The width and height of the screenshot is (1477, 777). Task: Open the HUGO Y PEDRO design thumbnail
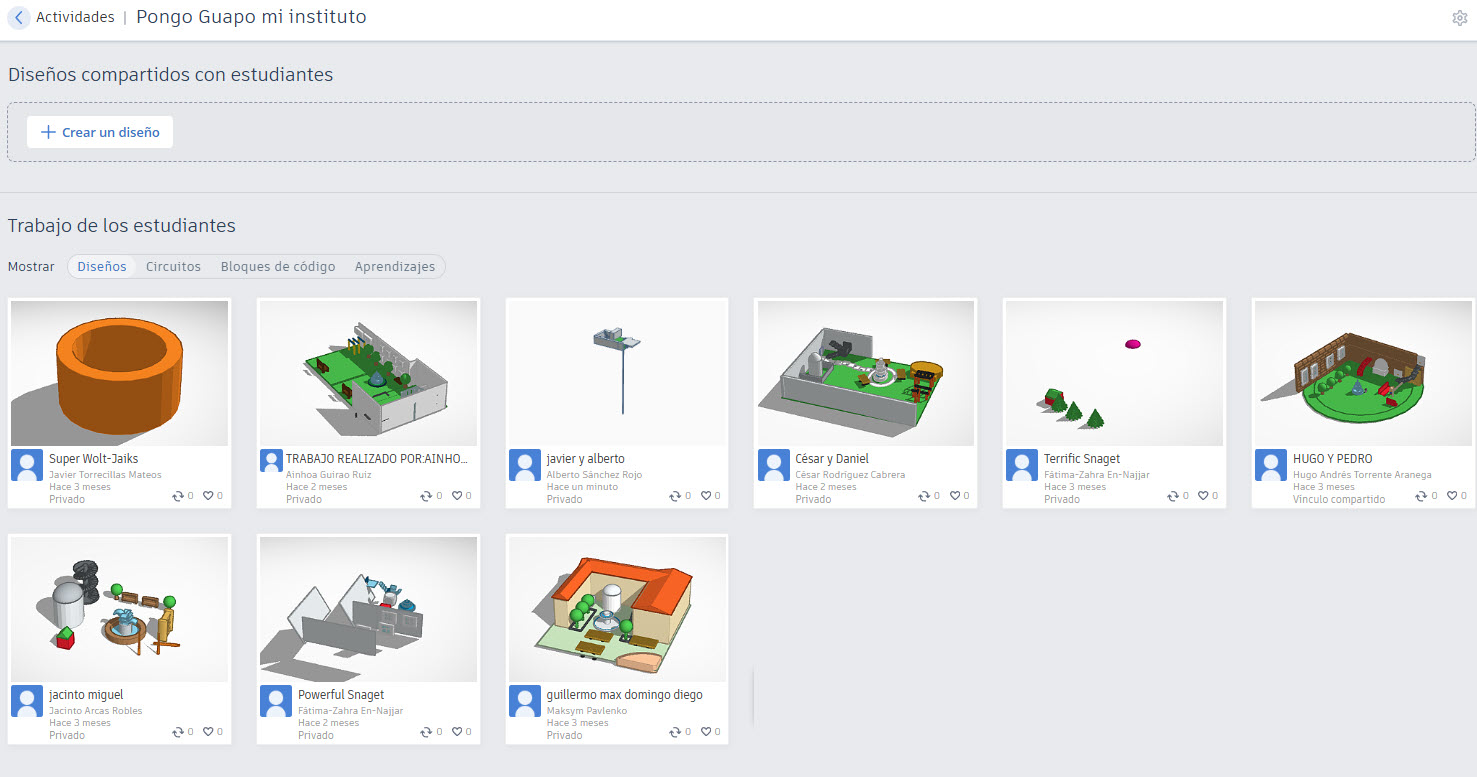[x=1363, y=373]
